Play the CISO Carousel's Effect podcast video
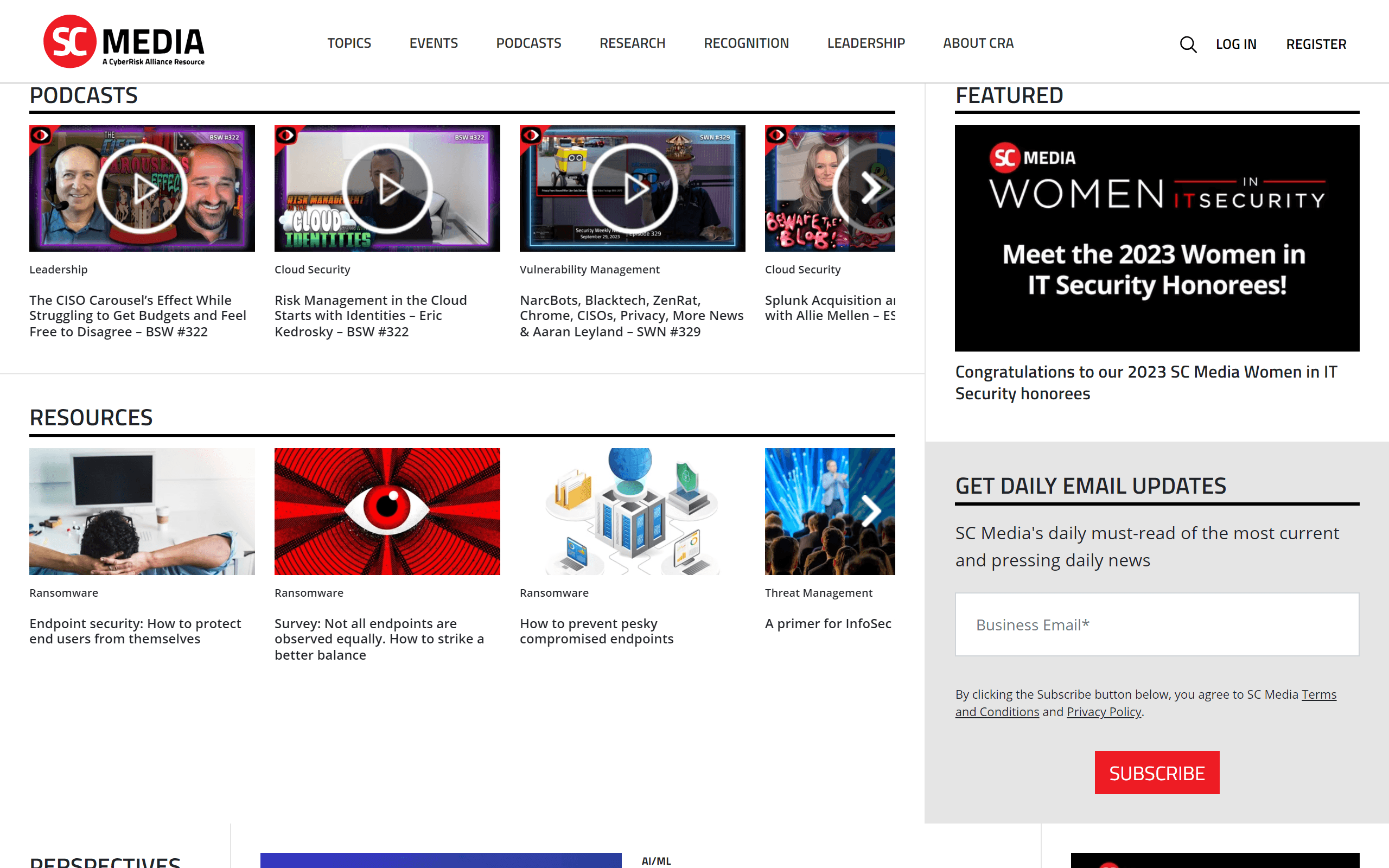 [x=142, y=188]
